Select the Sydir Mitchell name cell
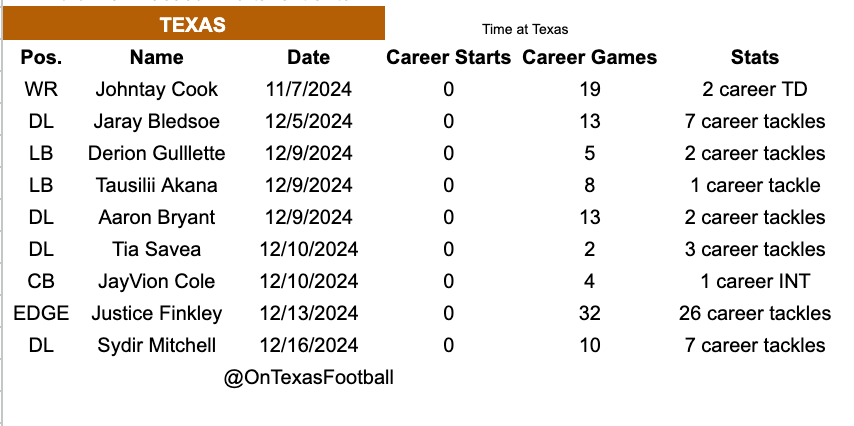This screenshot has width=854, height=426. click(x=157, y=345)
